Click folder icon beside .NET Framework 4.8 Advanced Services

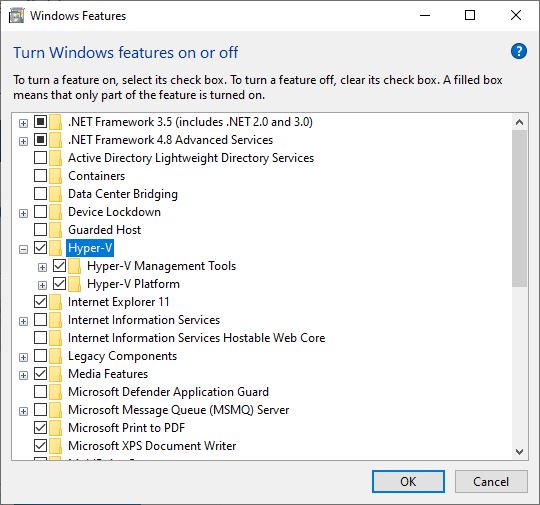click(55, 140)
